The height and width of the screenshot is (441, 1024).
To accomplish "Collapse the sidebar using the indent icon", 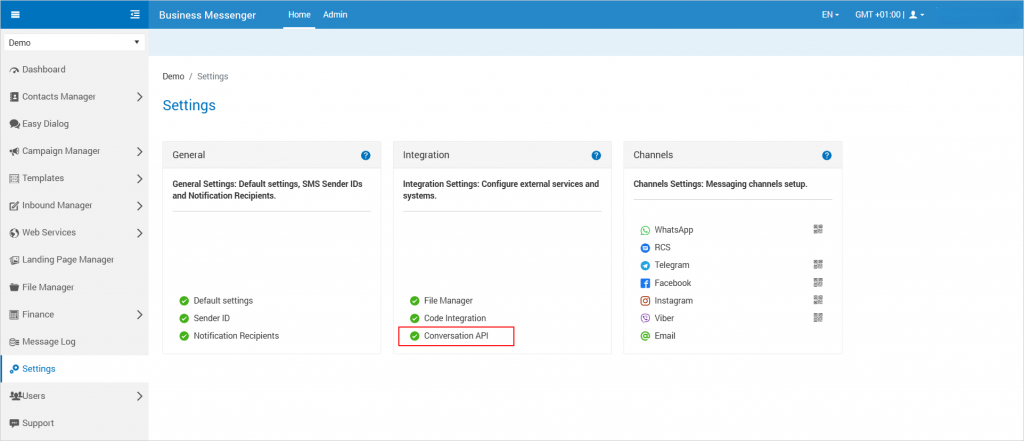I will tap(135, 15).
